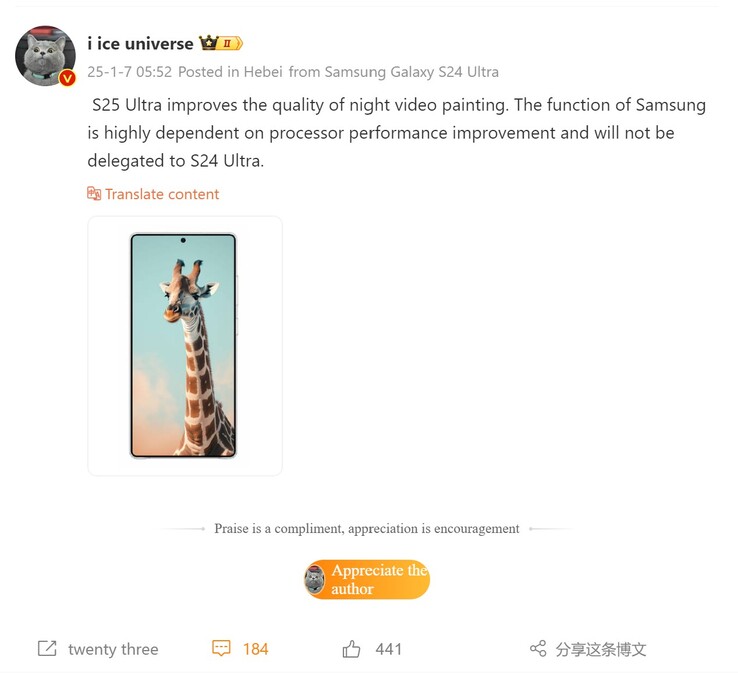
Task: Click the share nodes icon
Action: click(x=538, y=648)
